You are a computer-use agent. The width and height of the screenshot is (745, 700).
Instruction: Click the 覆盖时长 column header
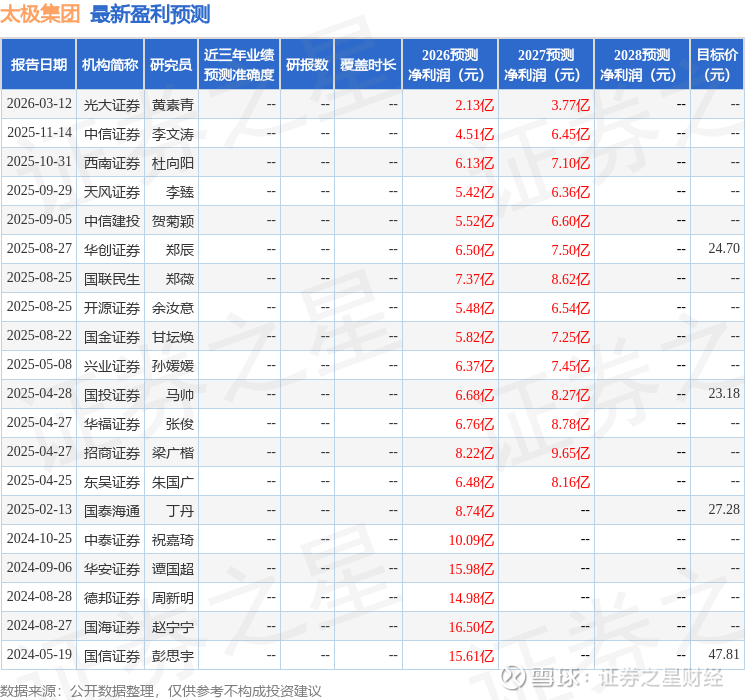[368, 65]
